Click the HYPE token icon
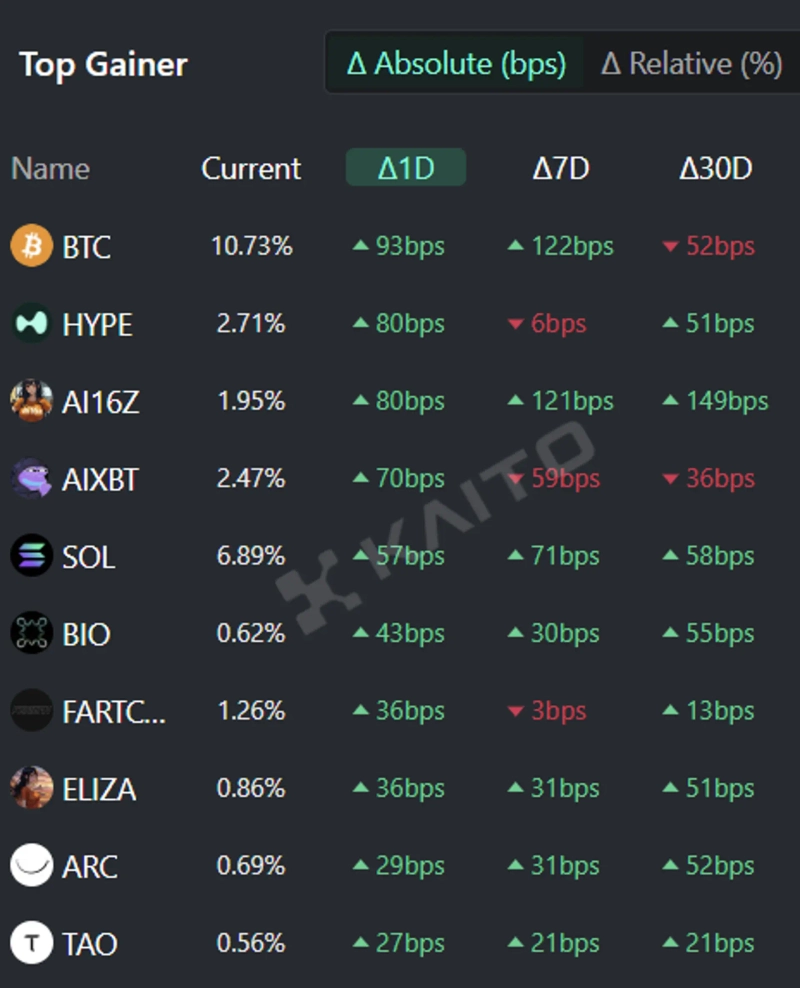The image size is (800, 988). 31,324
